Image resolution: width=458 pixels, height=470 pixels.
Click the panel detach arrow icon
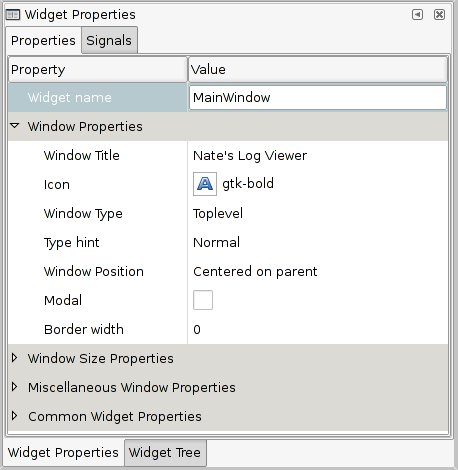tap(417, 14)
